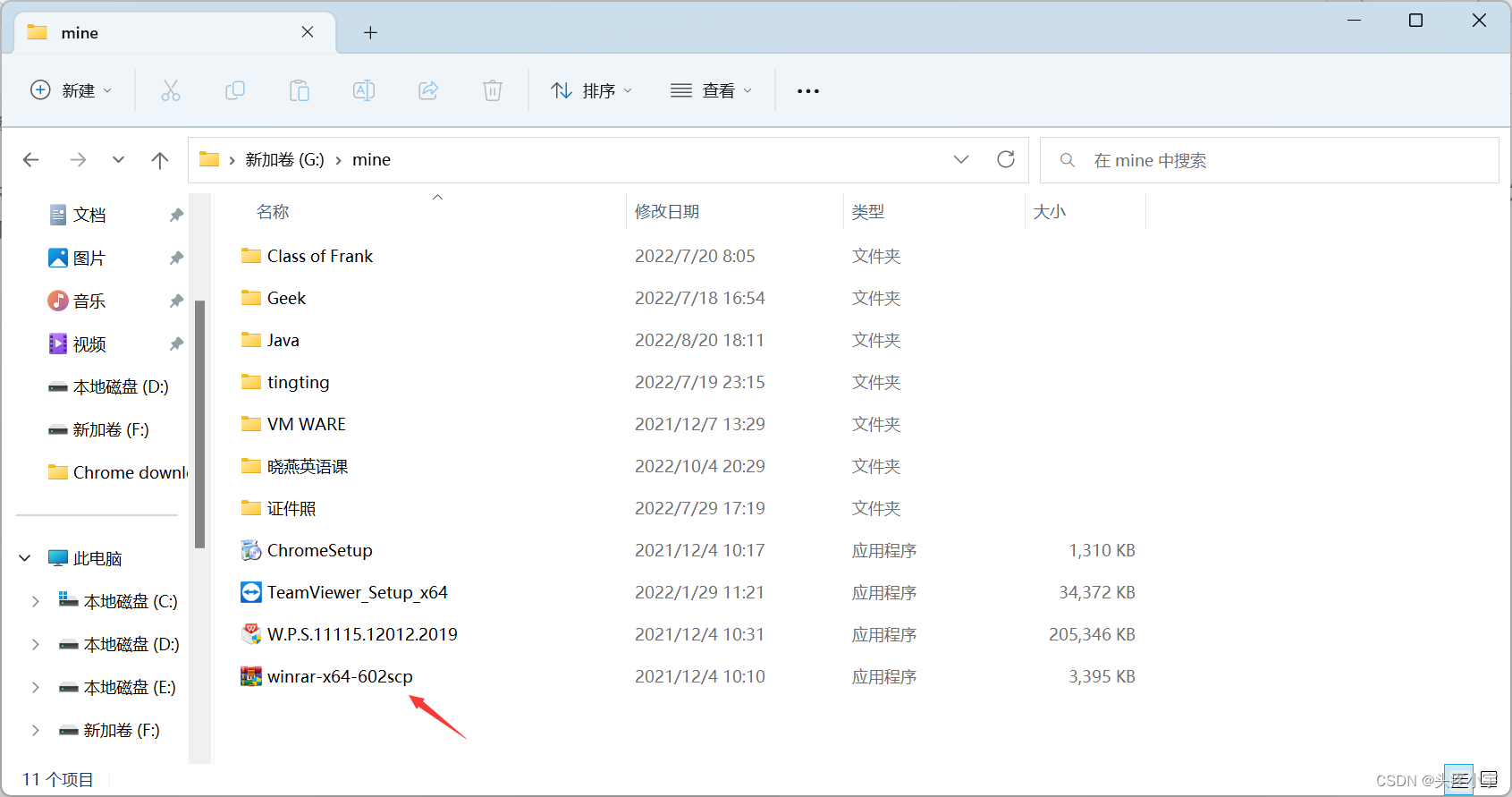Viewport: 1512px width, 797px height.
Task: Click the Paste clipboard icon
Action: point(300,90)
